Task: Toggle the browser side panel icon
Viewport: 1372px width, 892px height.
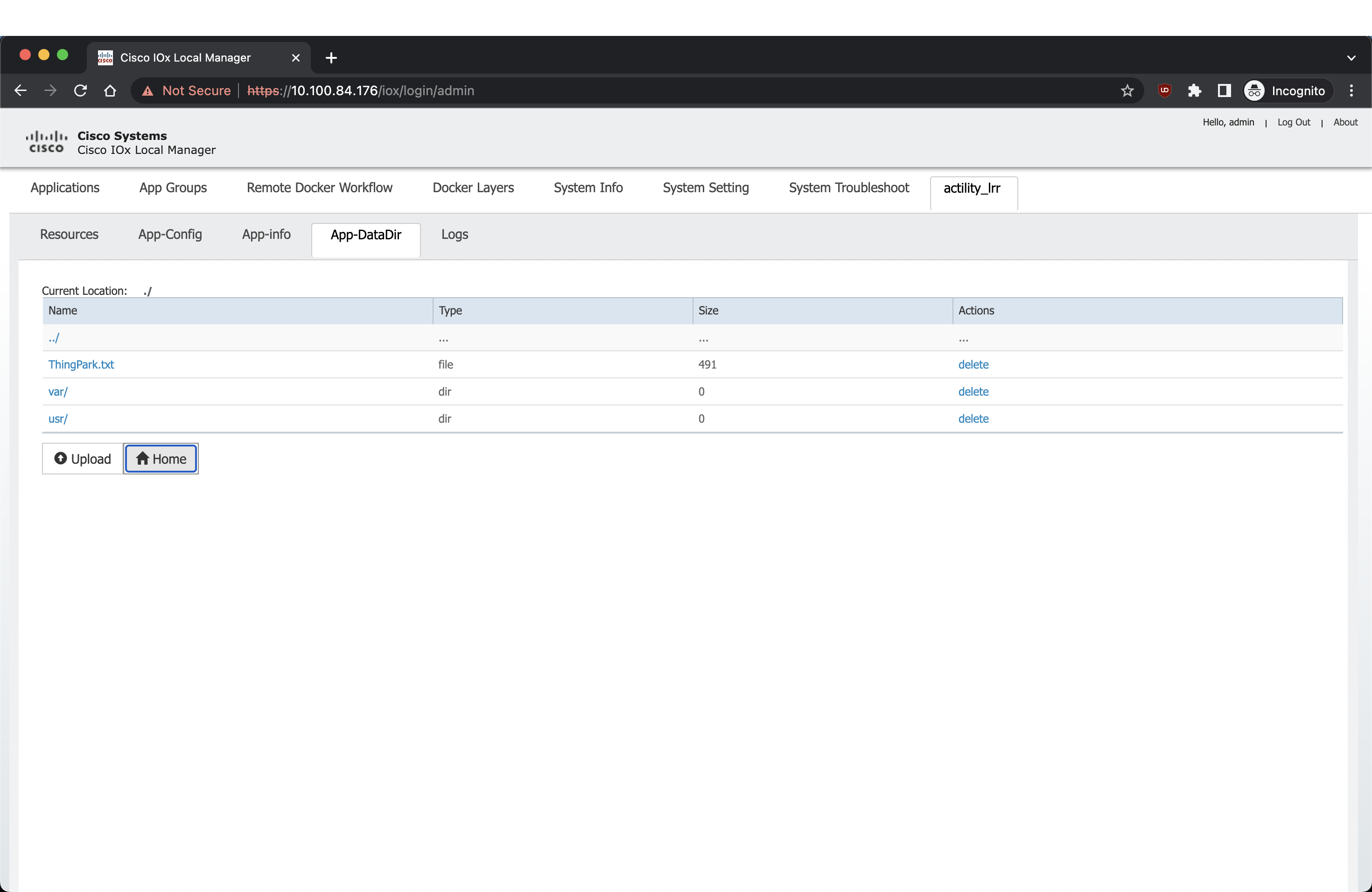Action: click(x=1224, y=91)
